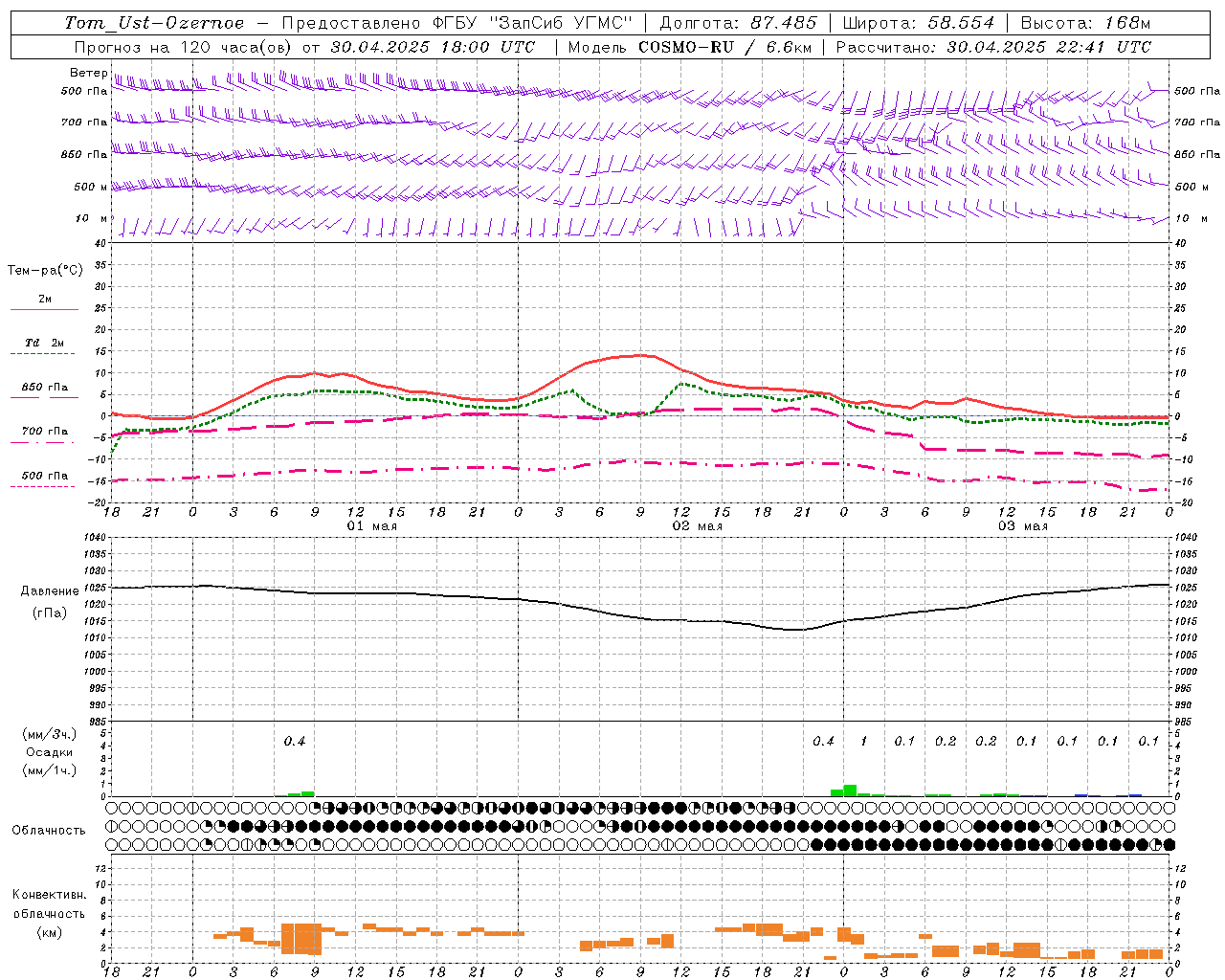Viewport: 1225px width, 980px height.
Task: Click the solid line sample under 2м legend
Action: [44, 309]
